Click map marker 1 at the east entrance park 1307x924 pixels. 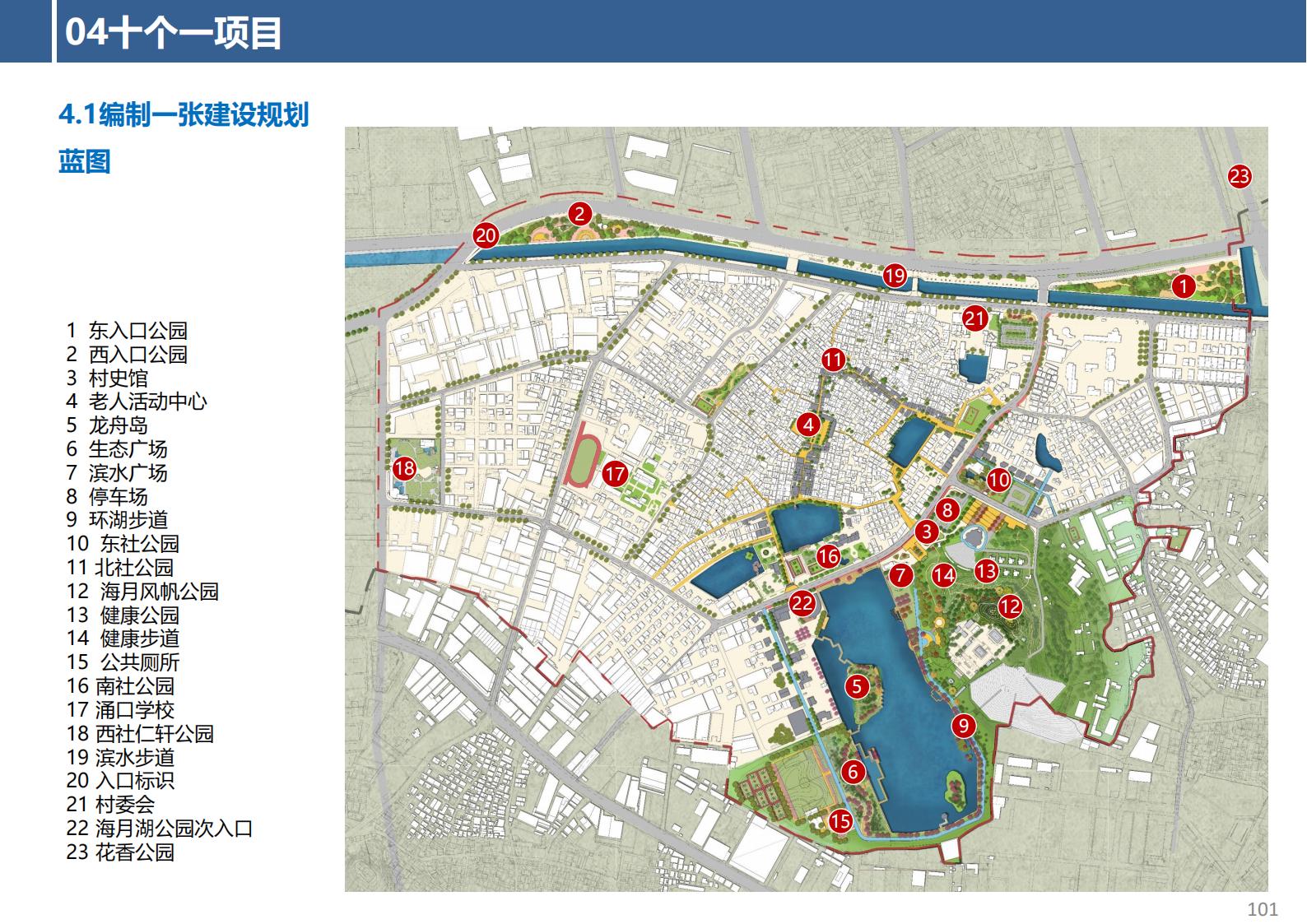pyautogui.click(x=1183, y=286)
